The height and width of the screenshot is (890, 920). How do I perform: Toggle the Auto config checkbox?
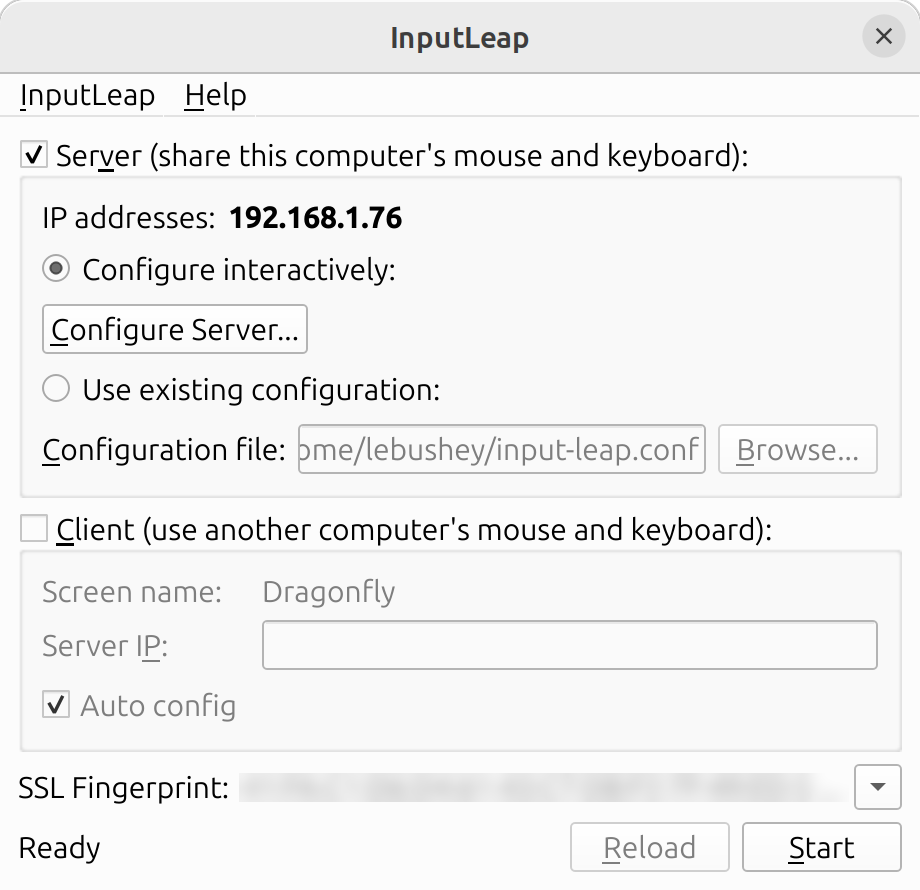pyautogui.click(x=56, y=705)
